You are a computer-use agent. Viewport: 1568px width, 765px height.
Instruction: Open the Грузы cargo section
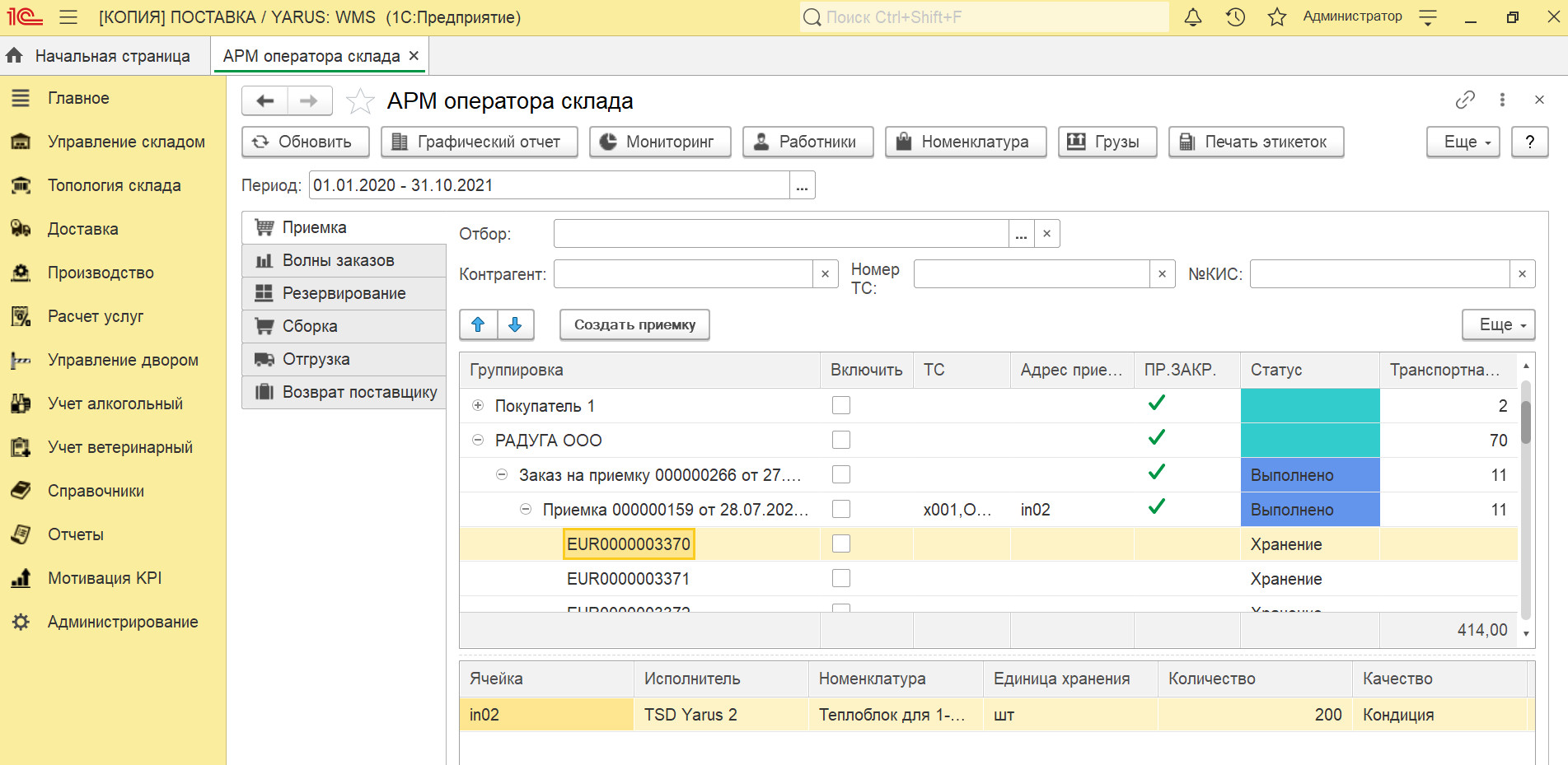[x=1076, y=142]
